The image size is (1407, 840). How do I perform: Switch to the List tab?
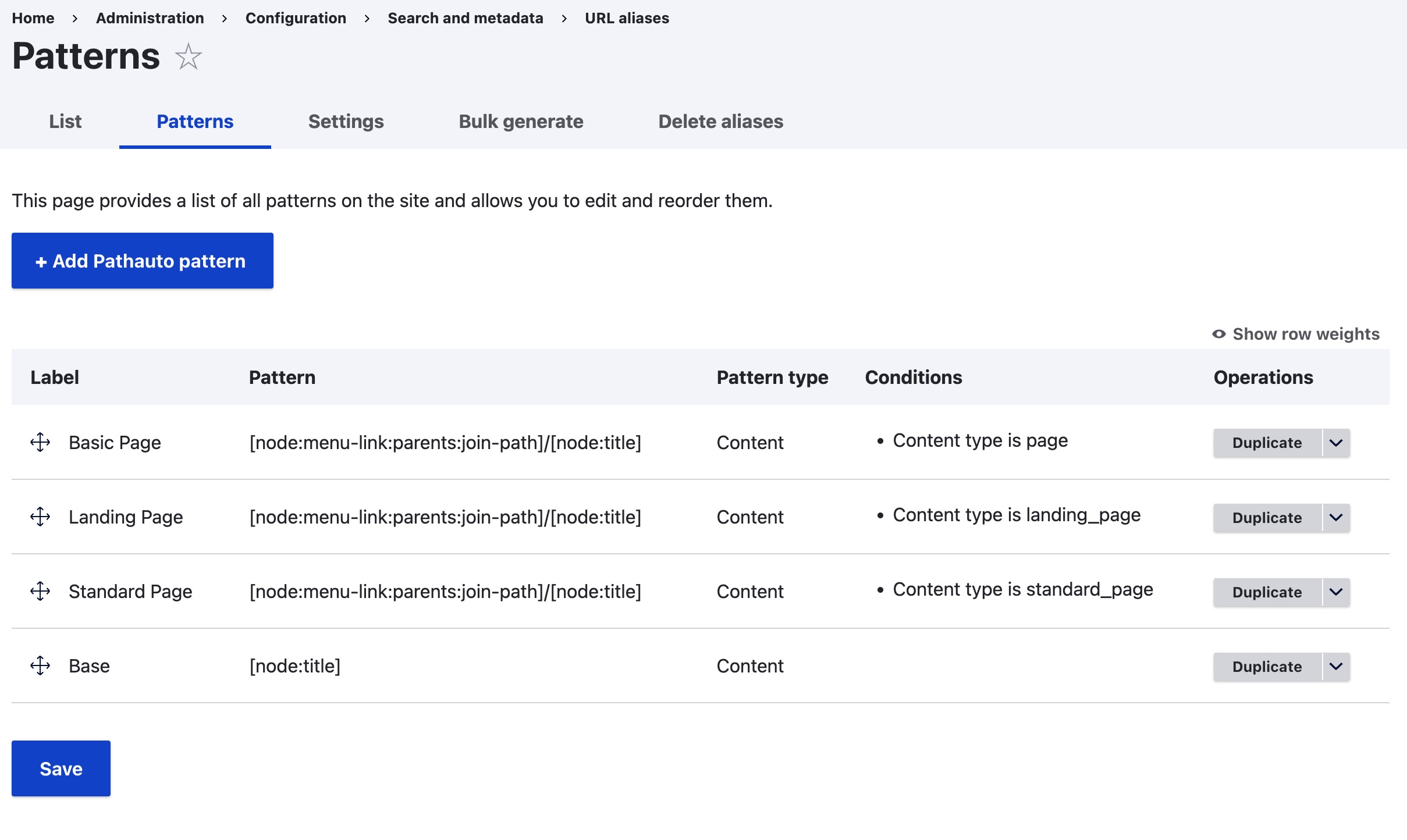click(x=65, y=121)
